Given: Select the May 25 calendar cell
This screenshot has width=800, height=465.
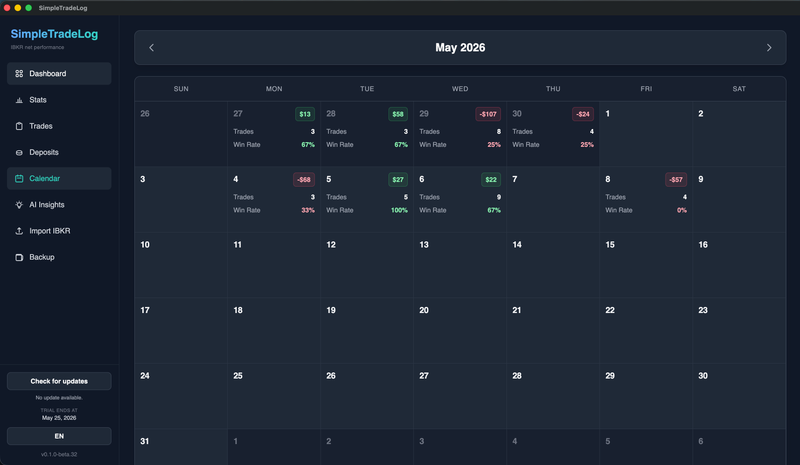Looking at the screenshot, I should (x=274, y=396).
